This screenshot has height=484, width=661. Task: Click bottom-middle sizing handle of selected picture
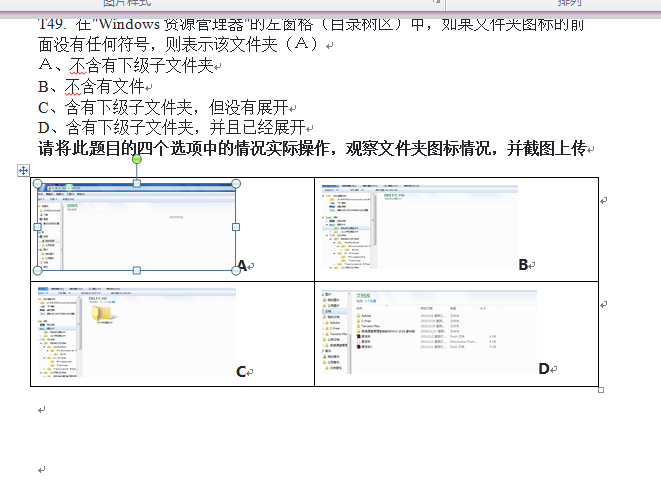pos(137,270)
